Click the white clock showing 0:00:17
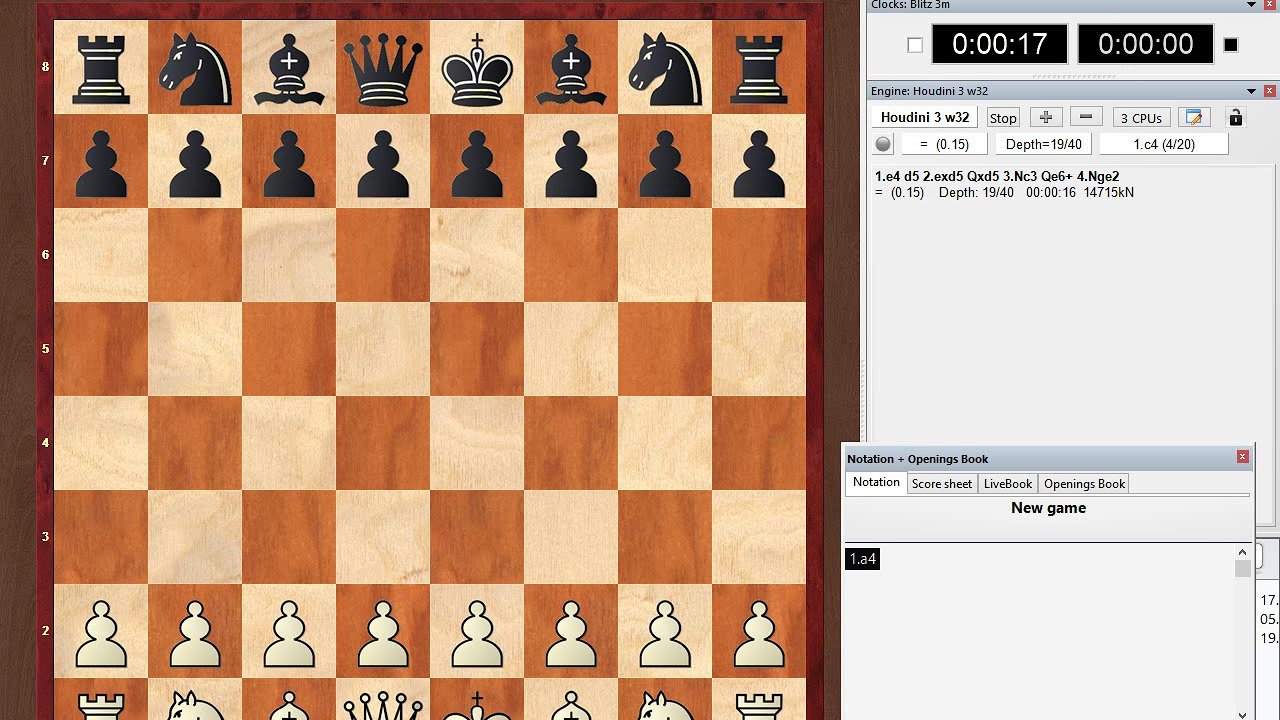The height and width of the screenshot is (720, 1280). click(1000, 45)
